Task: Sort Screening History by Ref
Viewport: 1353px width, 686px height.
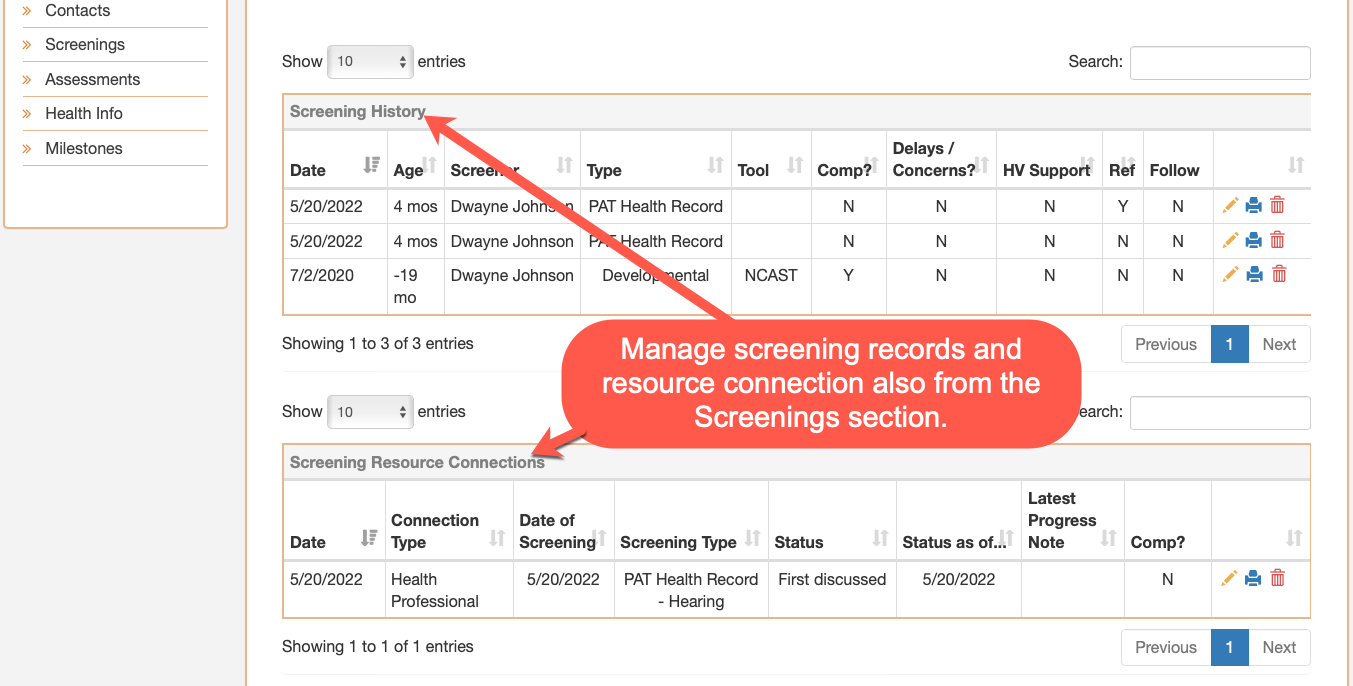Action: point(1123,159)
